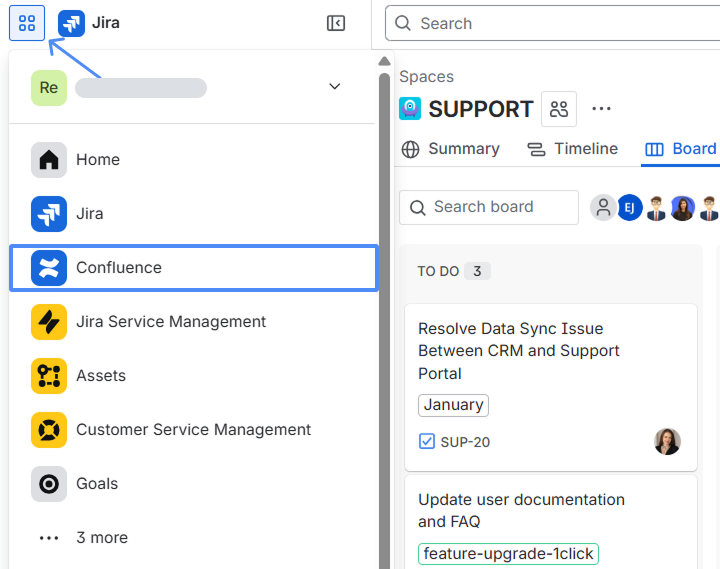Click the team members icon beside SUPPORT
This screenshot has height=569, width=720.
pos(559,109)
